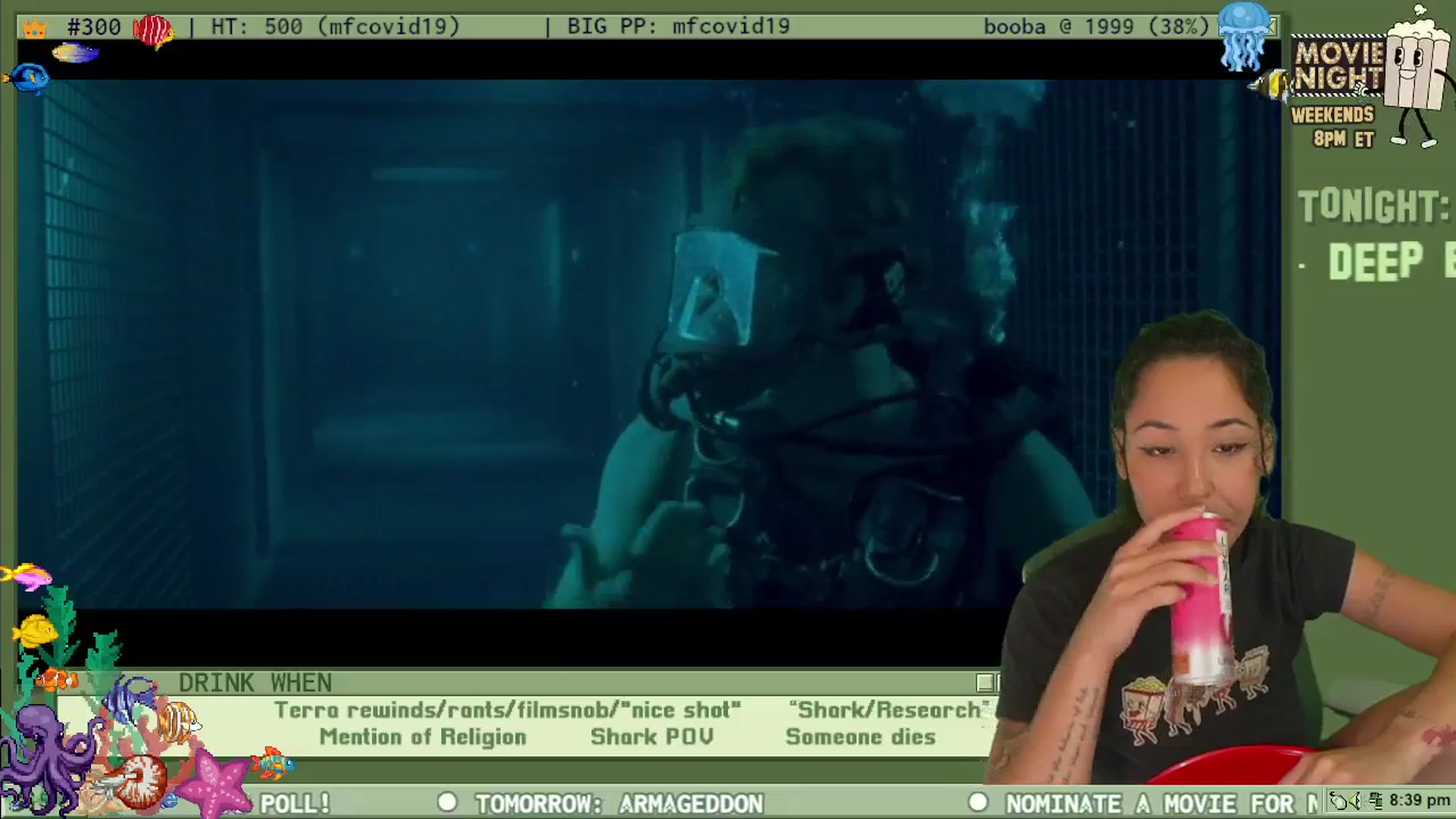Image resolution: width=1456 pixels, height=819 pixels.
Task: Click the crown icon beside #300
Action: 35,29
